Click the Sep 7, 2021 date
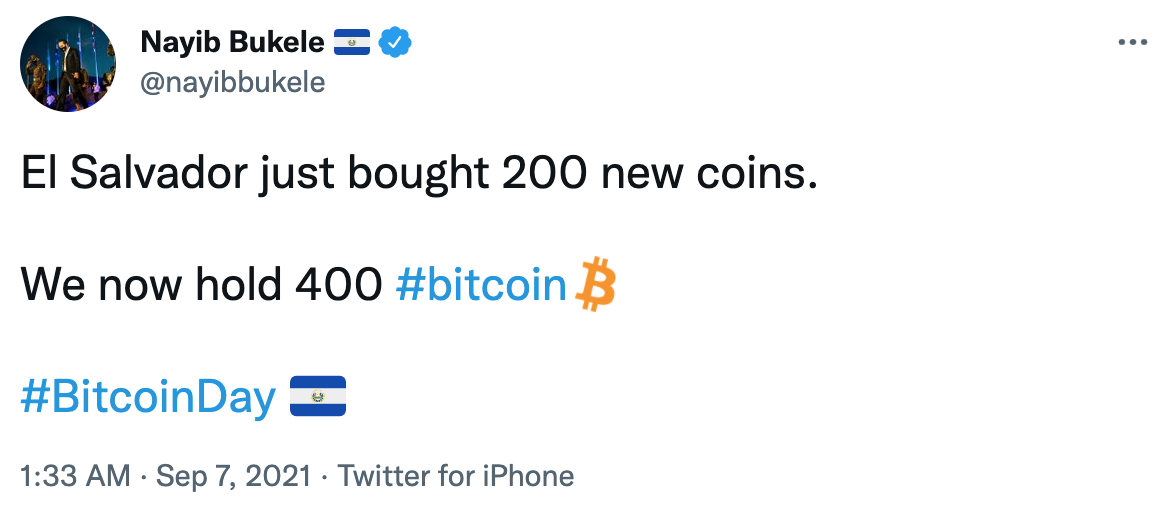Screen dimensions: 1172x510 [232, 476]
